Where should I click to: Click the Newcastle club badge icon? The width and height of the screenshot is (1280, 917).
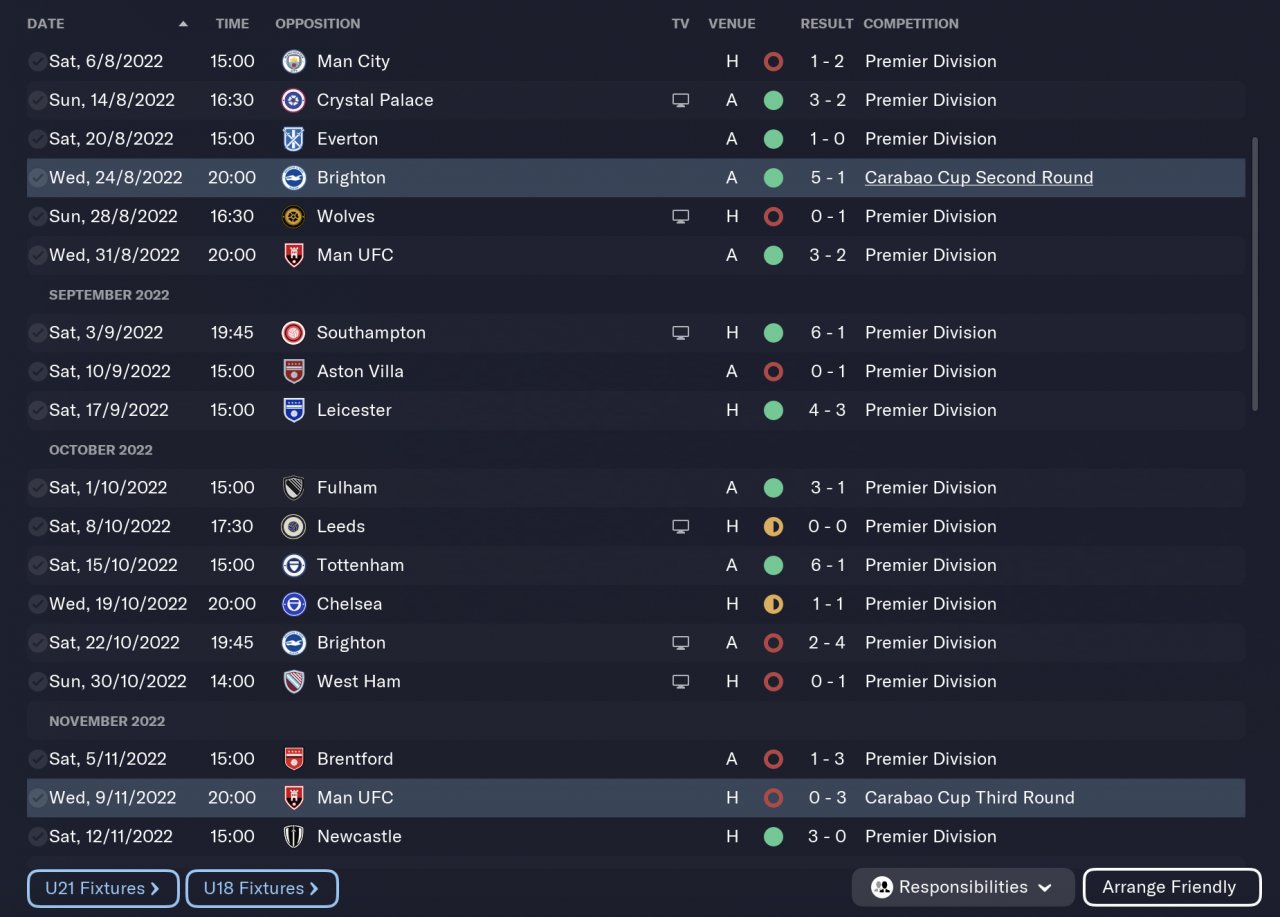(x=294, y=837)
